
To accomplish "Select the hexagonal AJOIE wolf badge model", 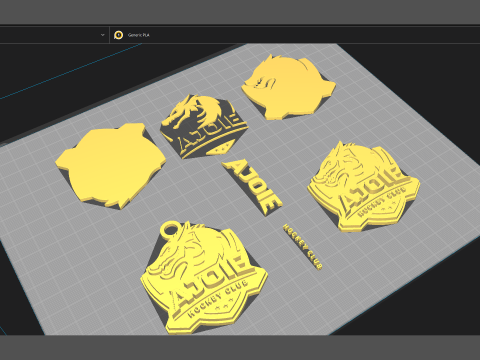I will click(203, 127).
